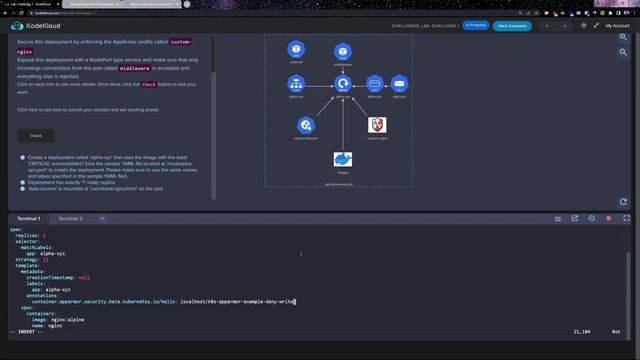
Task: Click the central alpha-xyz deployment icon
Action: click(342, 84)
